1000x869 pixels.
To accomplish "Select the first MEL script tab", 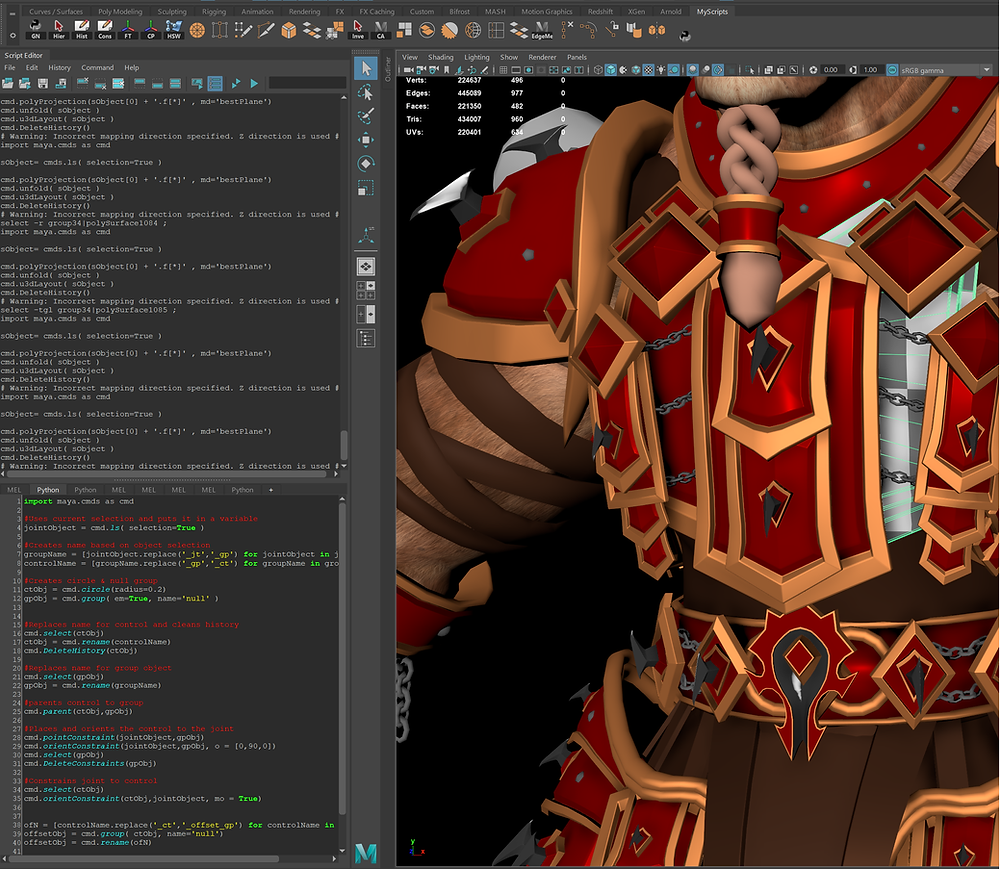I will [14, 490].
